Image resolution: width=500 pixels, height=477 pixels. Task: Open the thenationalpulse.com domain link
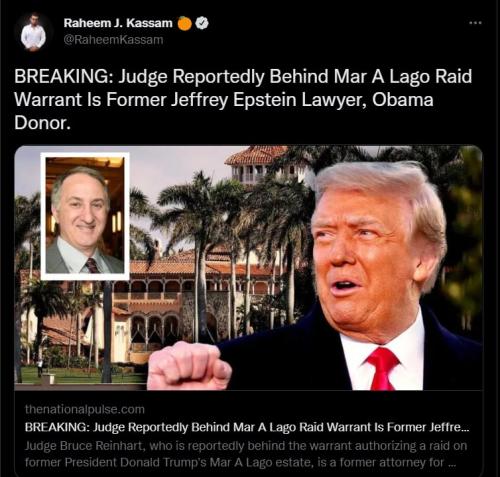[85, 409]
